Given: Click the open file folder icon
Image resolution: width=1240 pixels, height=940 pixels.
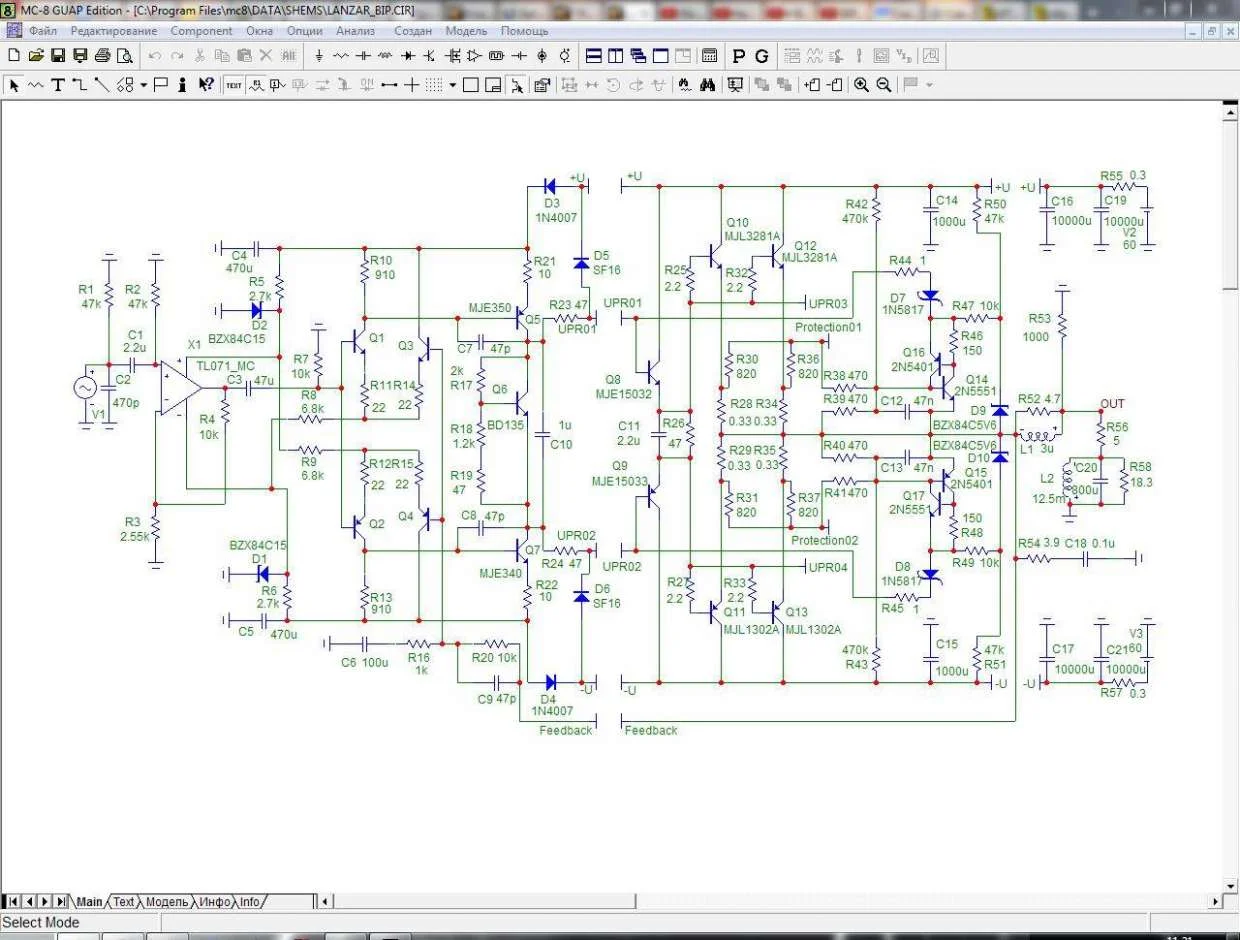Looking at the screenshot, I should [36, 56].
